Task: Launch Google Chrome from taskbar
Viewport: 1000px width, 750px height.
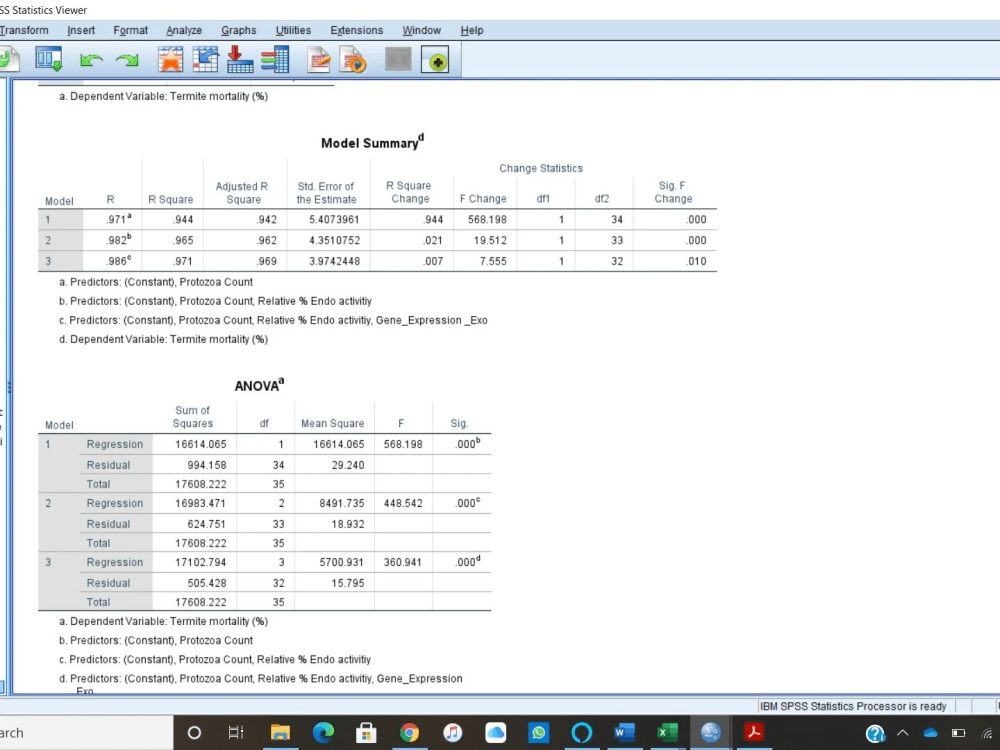Action: click(x=409, y=733)
